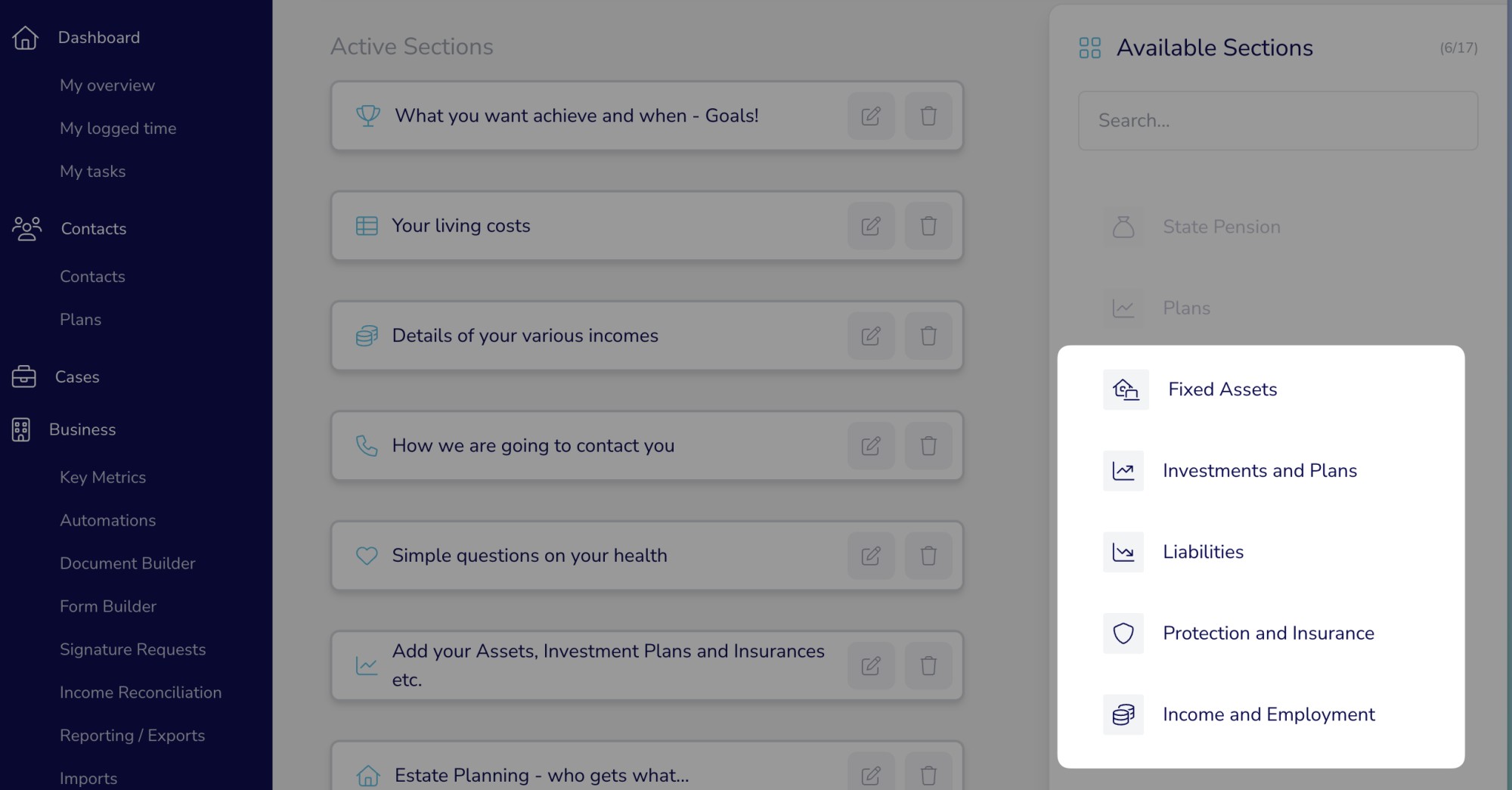Viewport: 1512px width, 790px height.
Task: Expand the Business sidebar group
Action: point(82,429)
